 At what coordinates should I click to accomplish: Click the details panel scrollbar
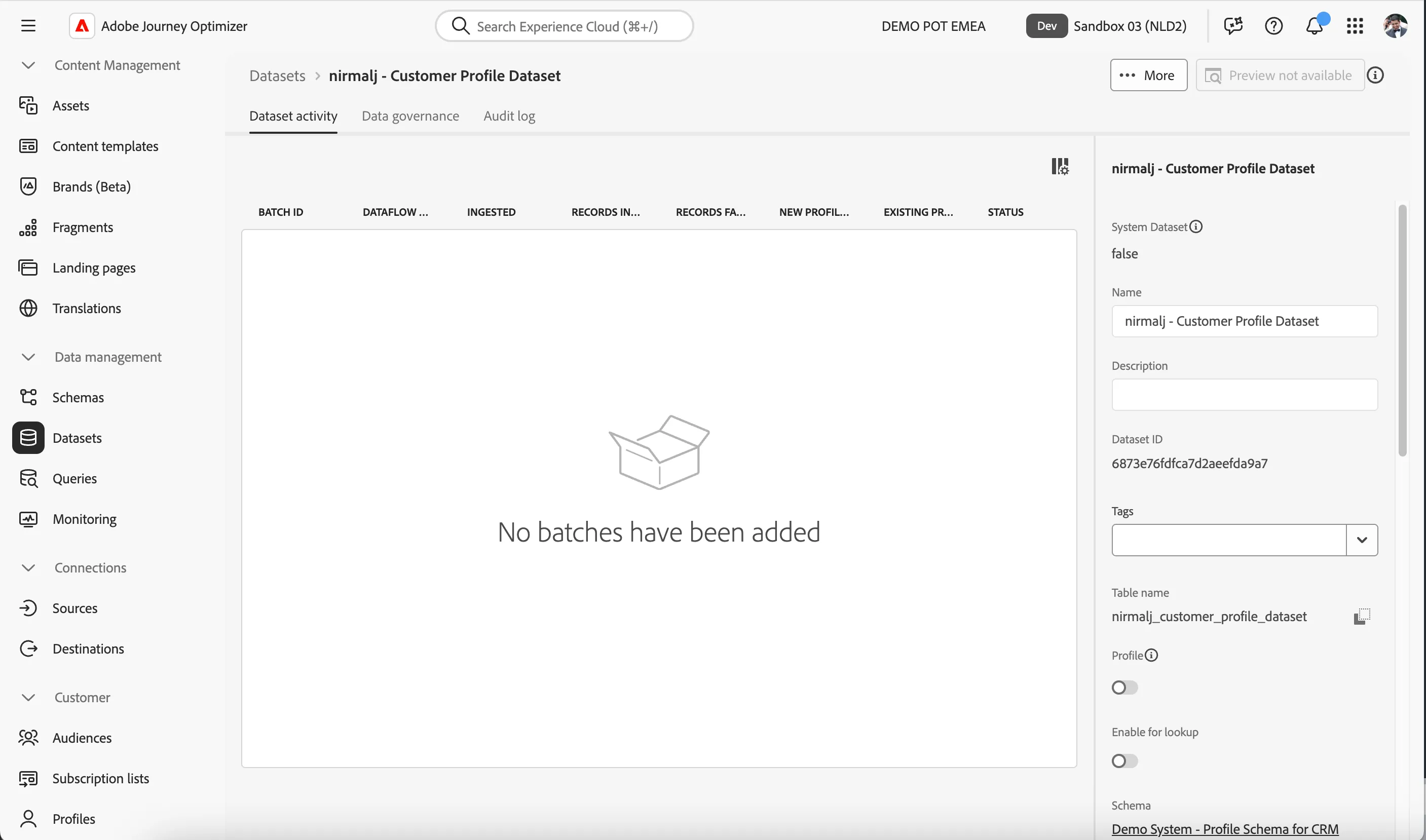click(x=1402, y=330)
